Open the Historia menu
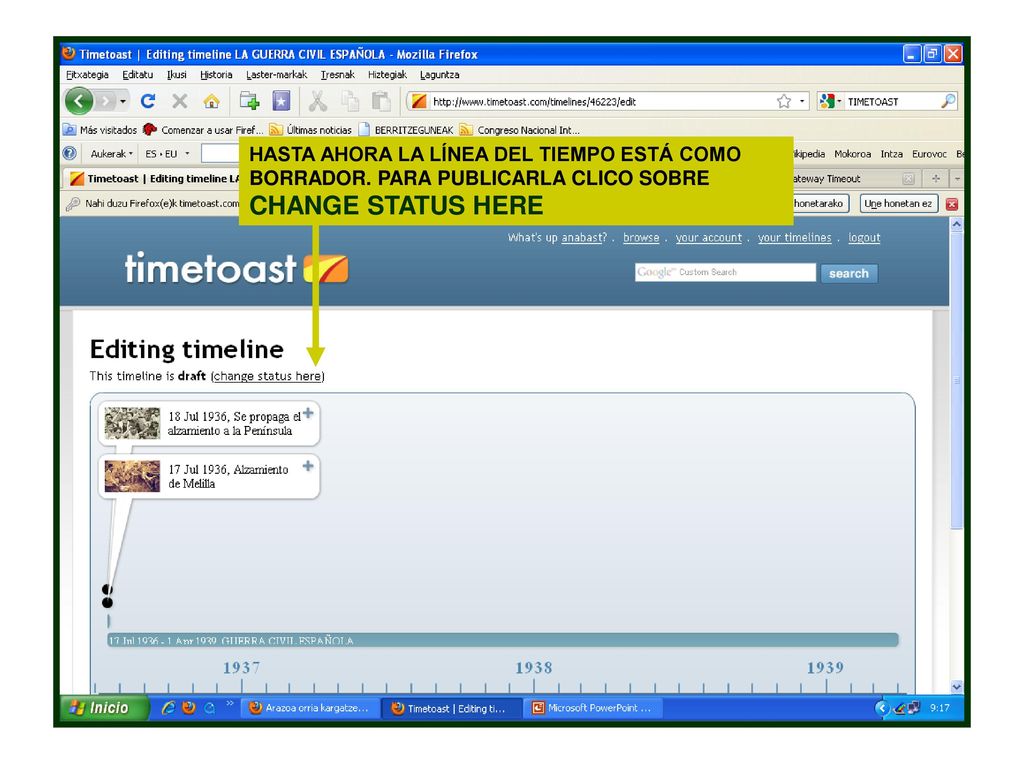Screen dimensions: 1024x768 (216, 74)
